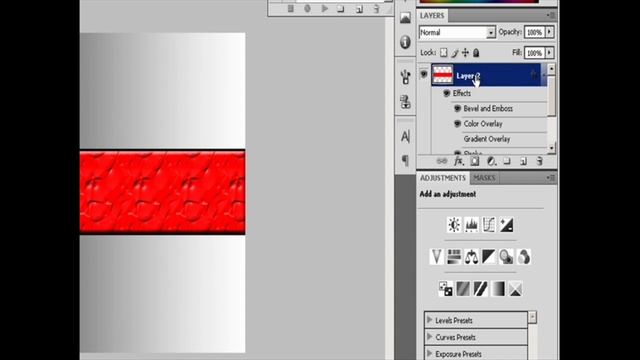Viewport: 640px width, 360px height.
Task: Hide the Bevel and Emboss effect
Action: (457, 109)
